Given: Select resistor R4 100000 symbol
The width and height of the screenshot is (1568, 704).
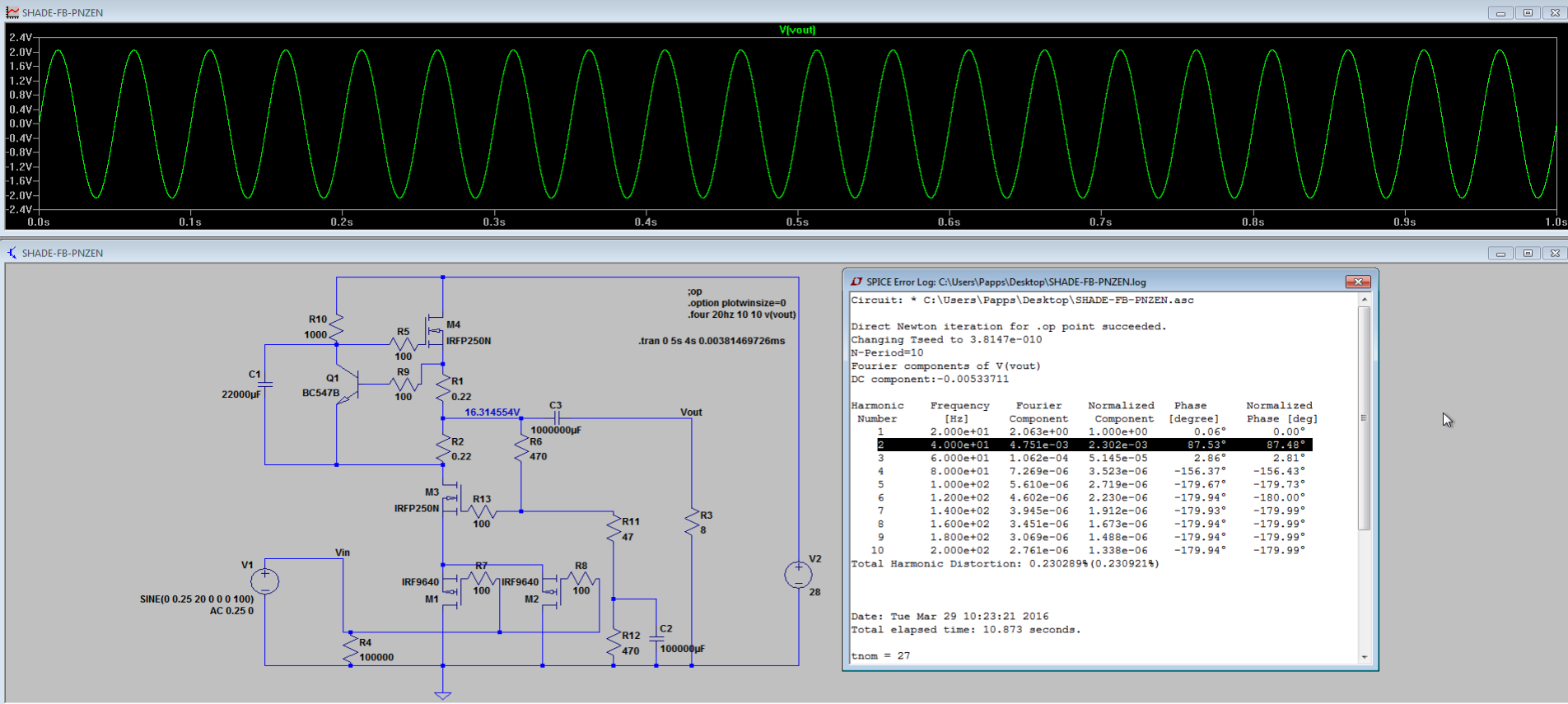Looking at the screenshot, I should (x=351, y=649).
